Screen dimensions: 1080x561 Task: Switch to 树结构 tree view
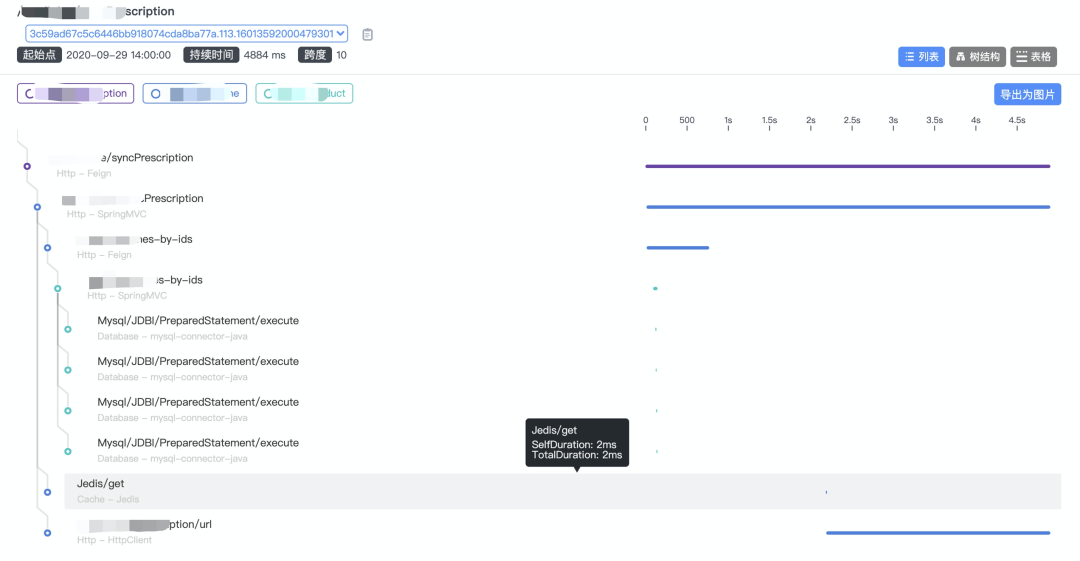click(x=977, y=57)
